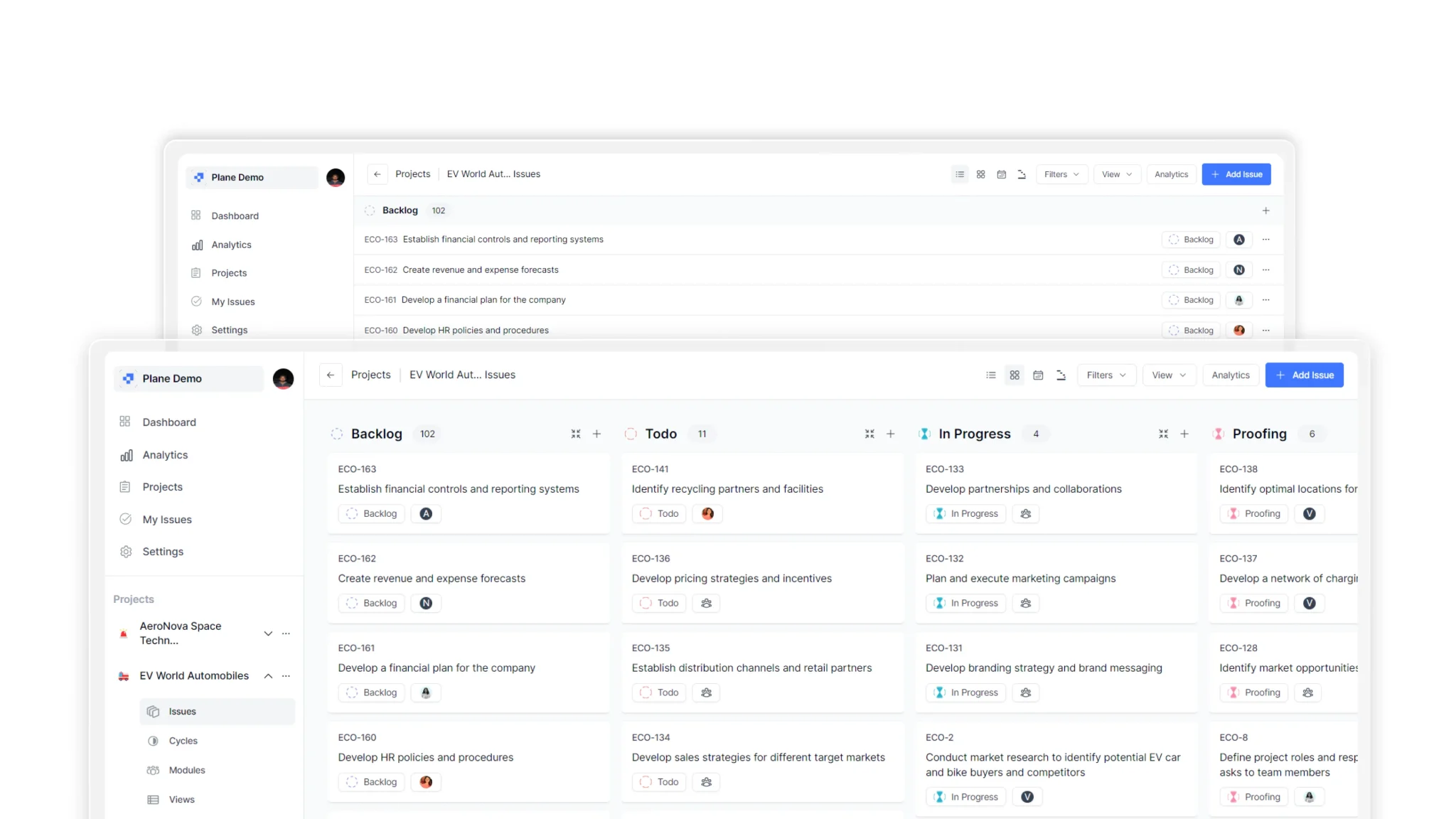
Task: Click the gantt/timeline view icon
Action: [x=1061, y=374]
